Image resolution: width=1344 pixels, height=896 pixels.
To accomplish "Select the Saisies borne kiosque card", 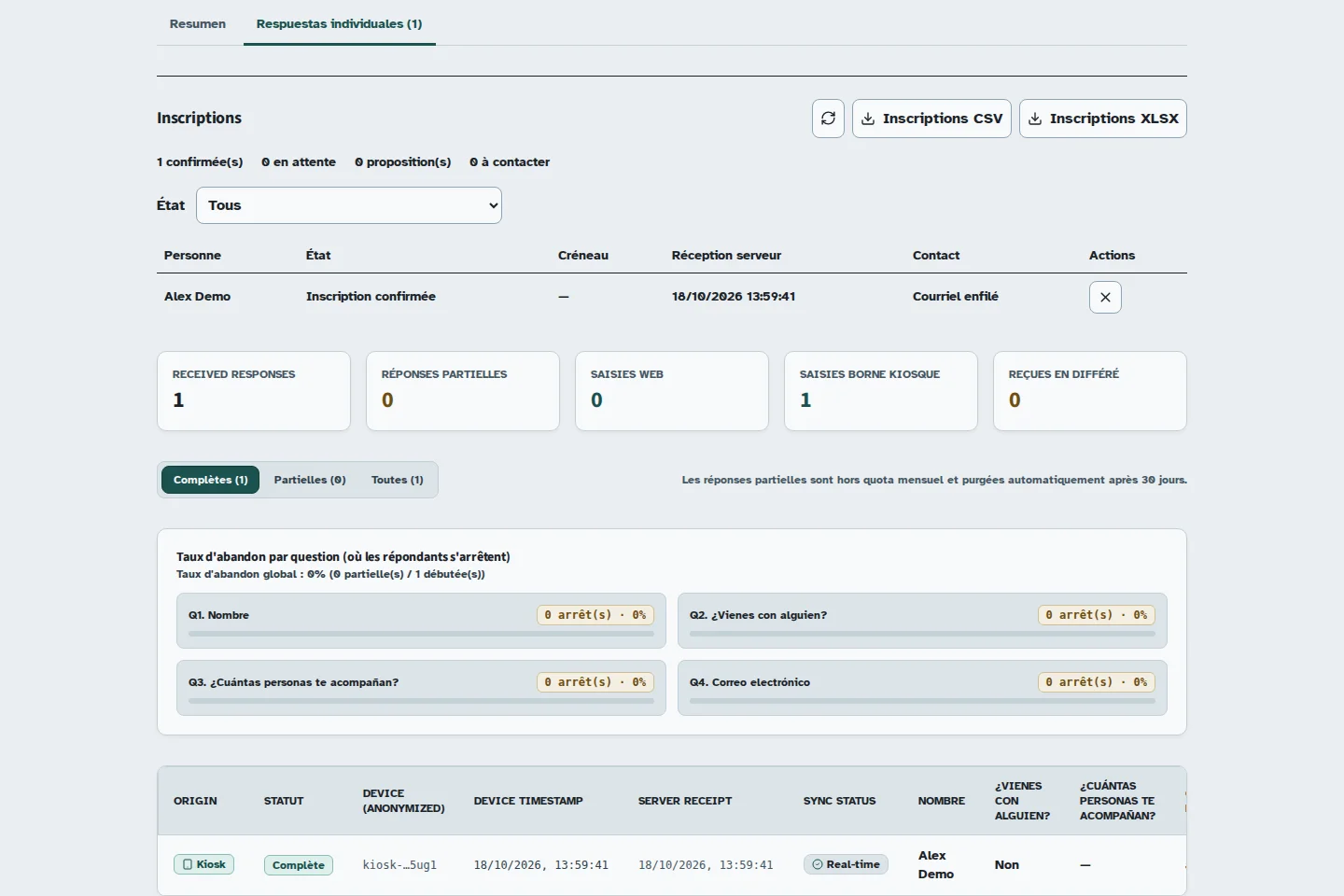I will click(881, 391).
